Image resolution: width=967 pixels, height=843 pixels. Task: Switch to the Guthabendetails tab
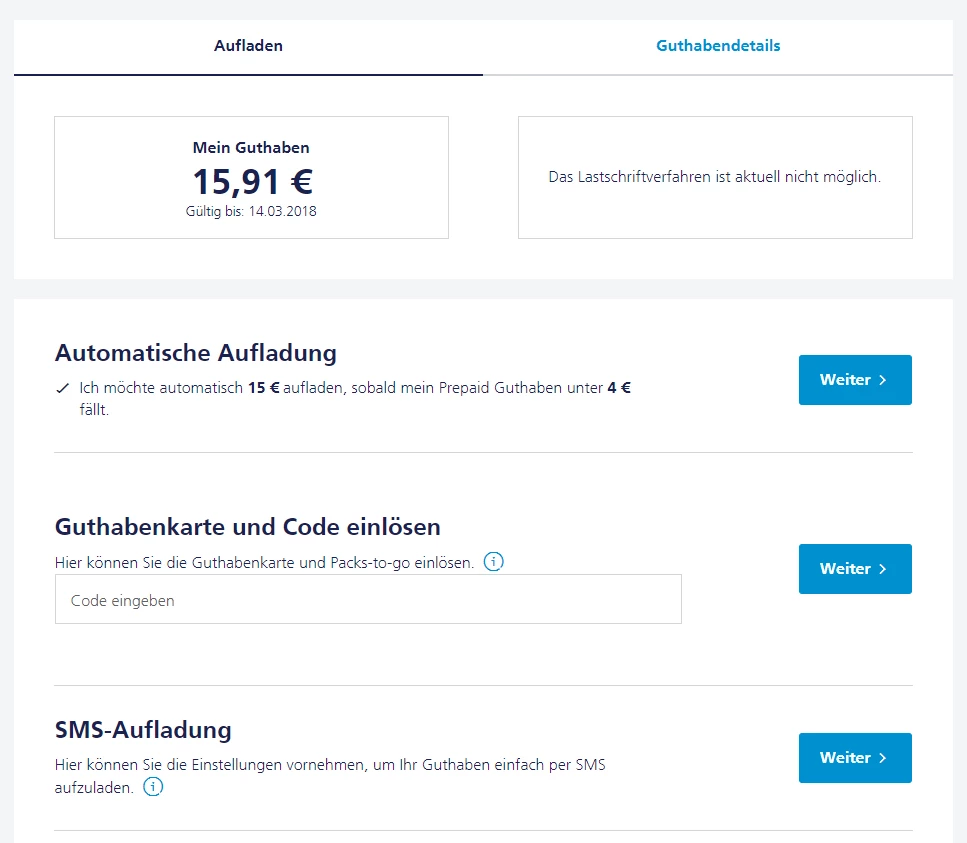(x=718, y=46)
